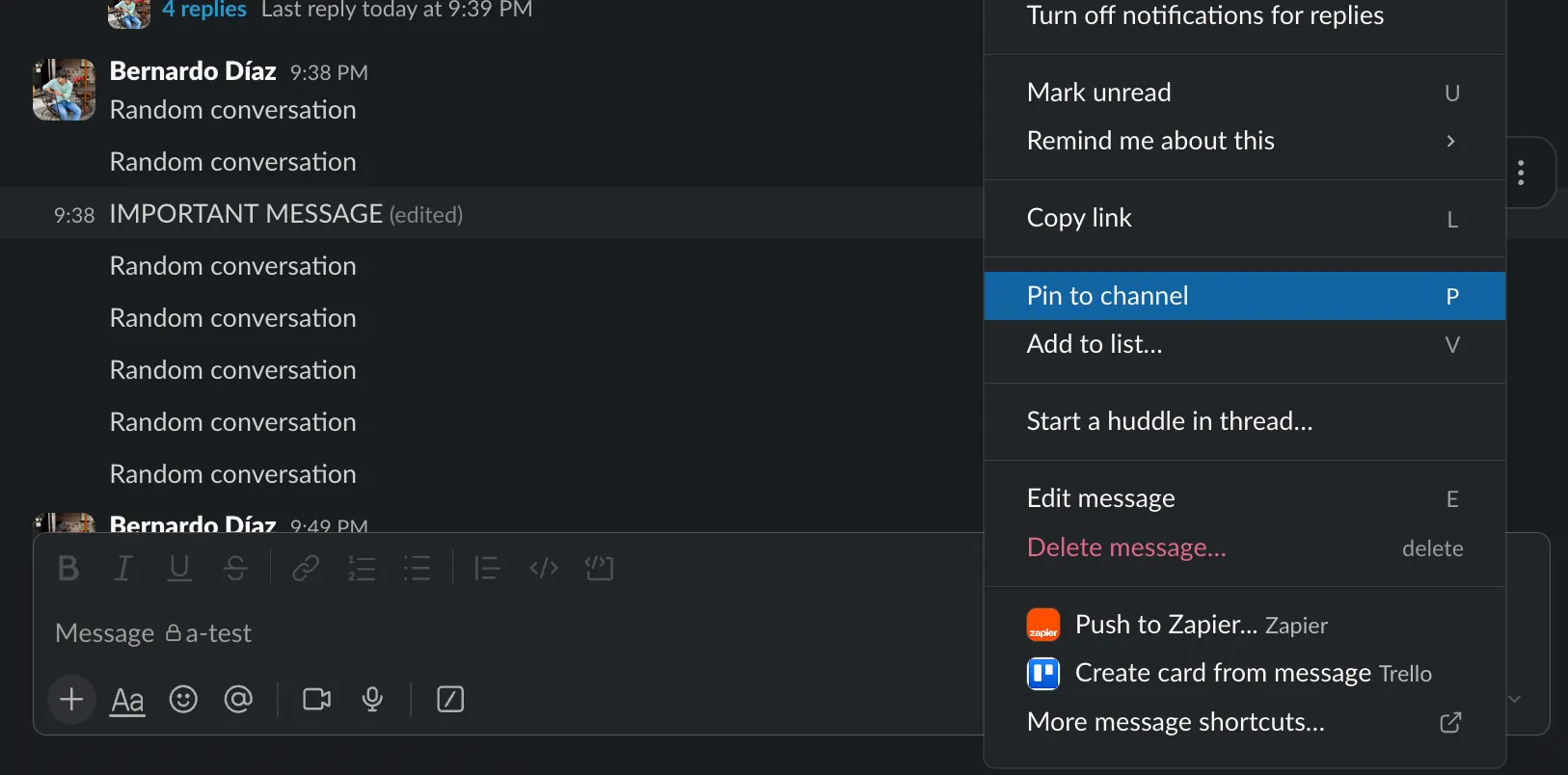Toggle underline text formatting
1568x775 pixels.
click(179, 569)
